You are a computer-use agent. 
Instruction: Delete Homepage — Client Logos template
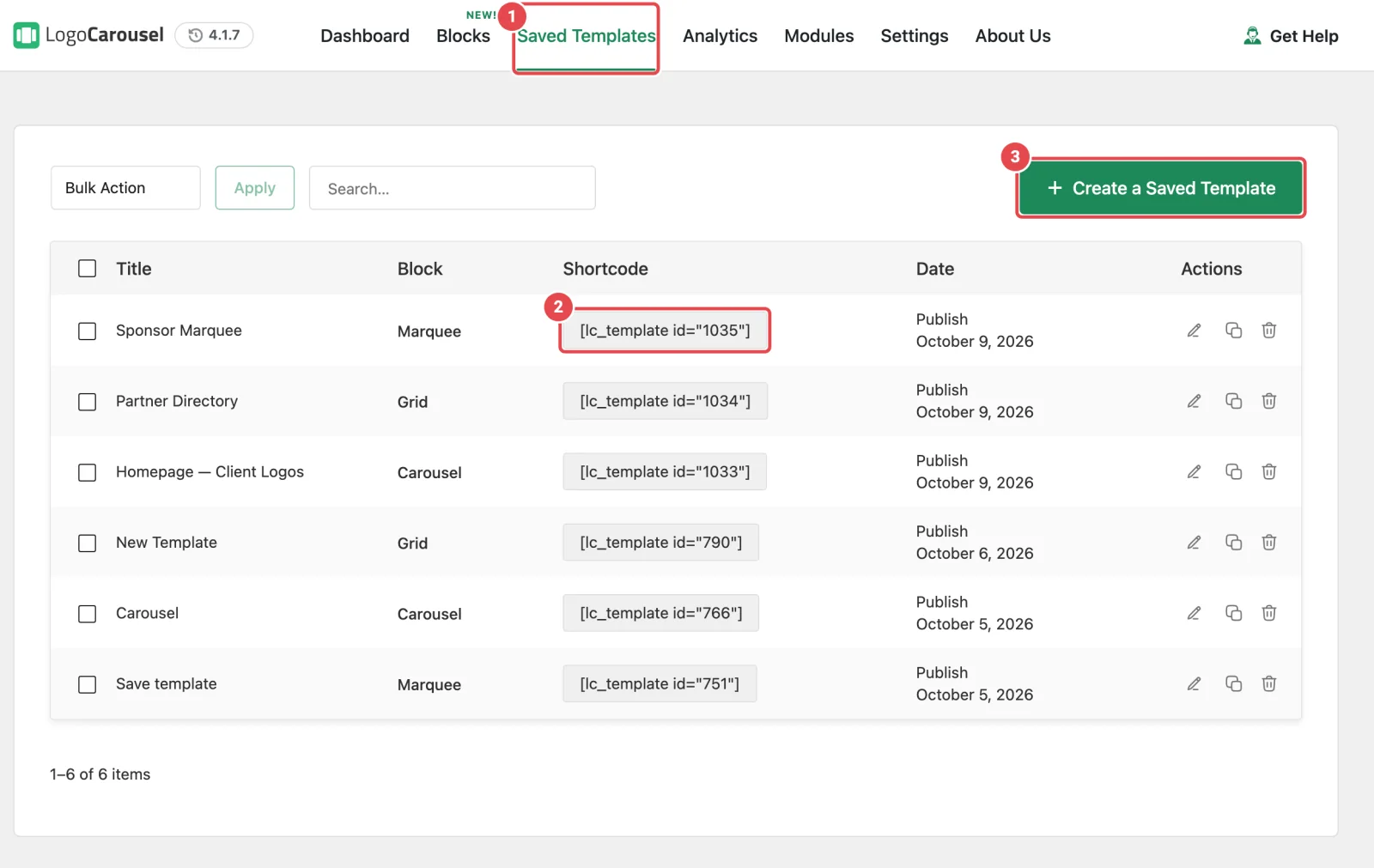[x=1268, y=471]
